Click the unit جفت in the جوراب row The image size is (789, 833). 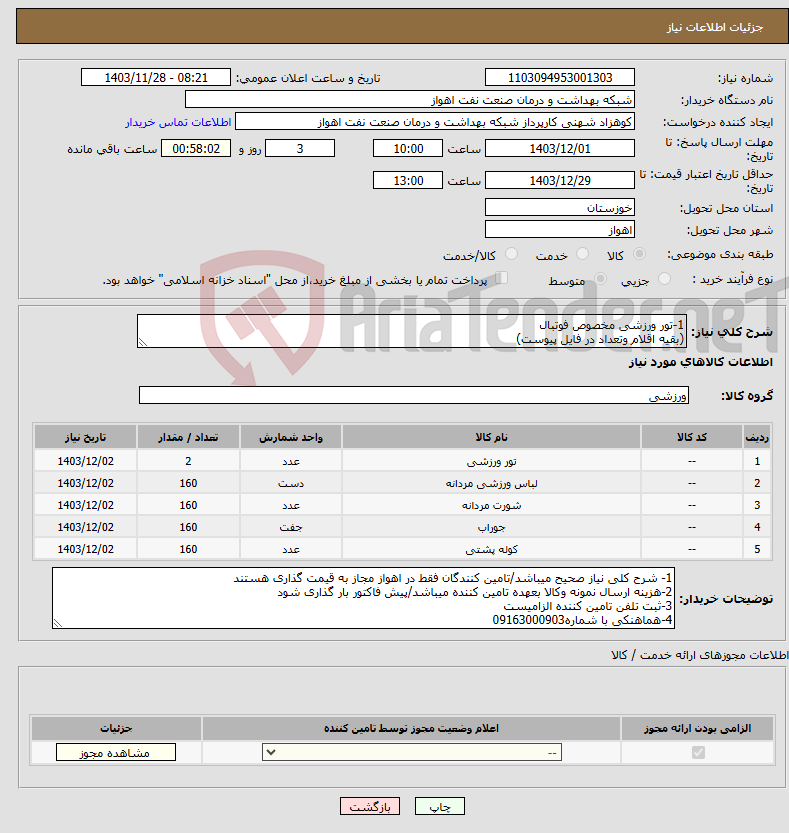[291, 528]
